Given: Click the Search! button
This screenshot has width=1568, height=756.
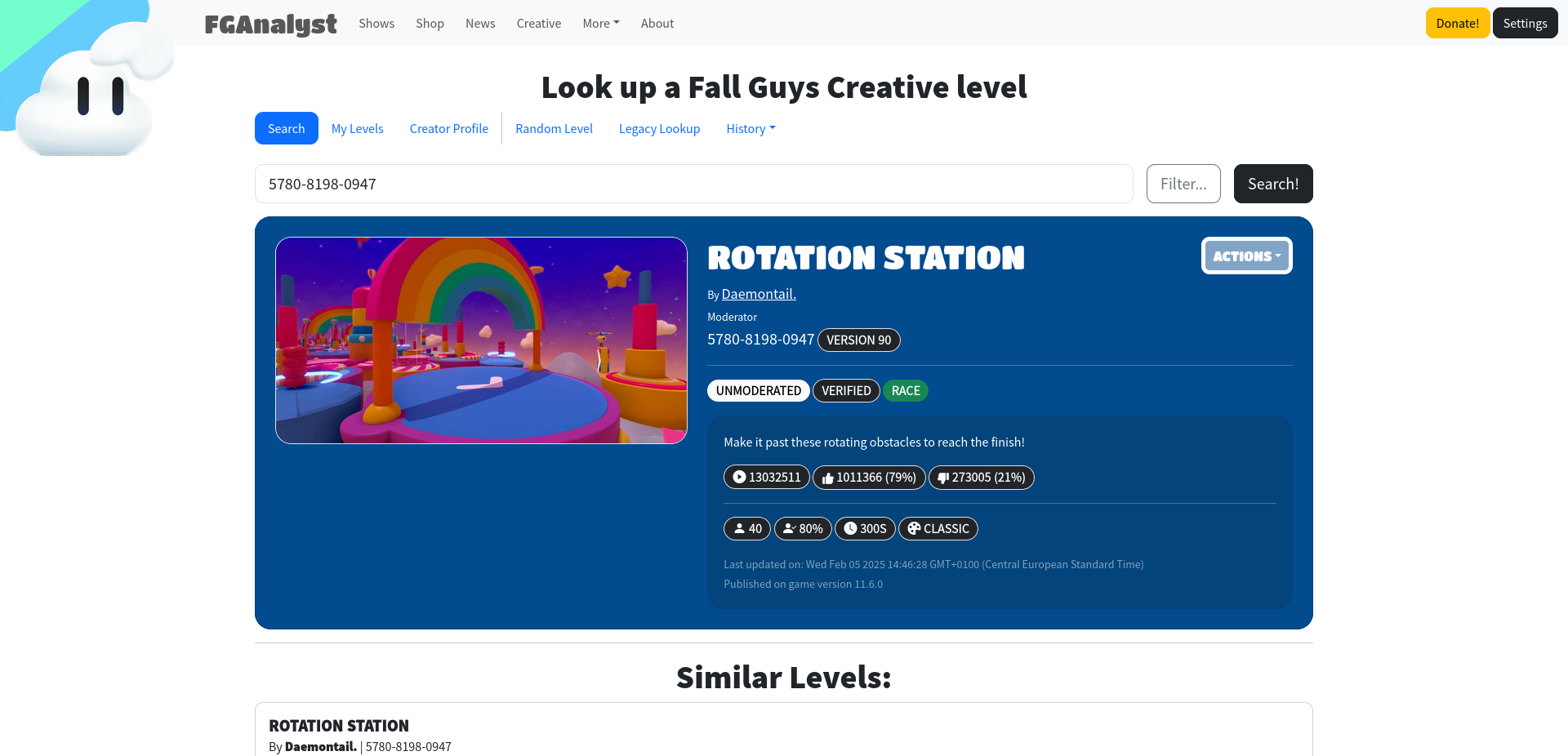Looking at the screenshot, I should point(1273,184).
